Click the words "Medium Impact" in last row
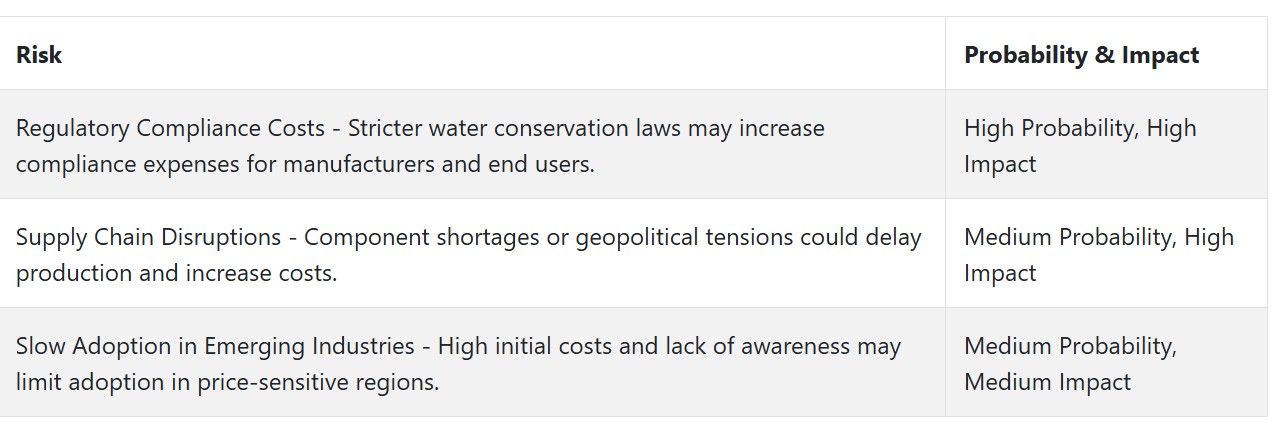This screenshot has width=1273, height=423. tap(1047, 382)
